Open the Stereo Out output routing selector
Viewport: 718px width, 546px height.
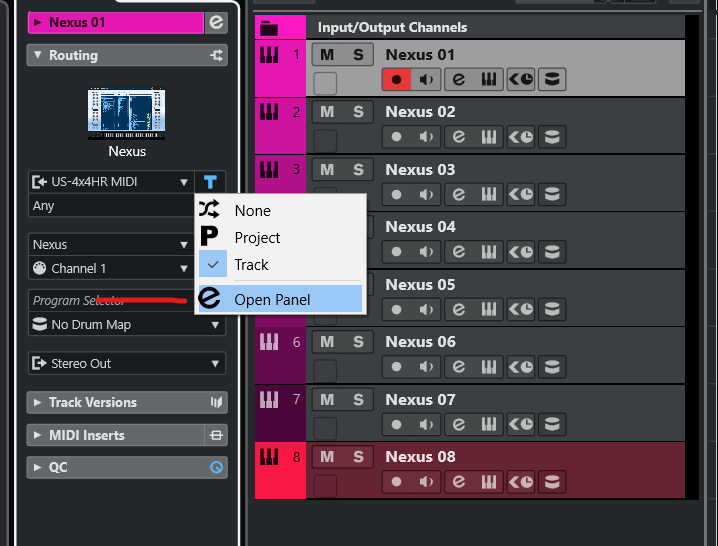click(x=127, y=363)
